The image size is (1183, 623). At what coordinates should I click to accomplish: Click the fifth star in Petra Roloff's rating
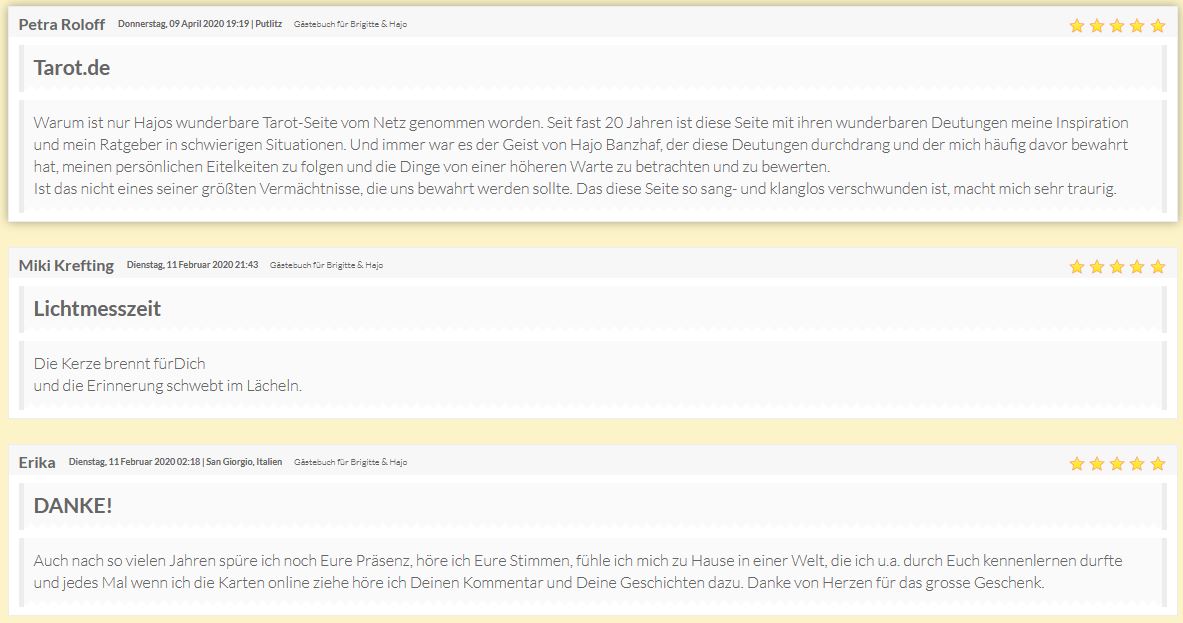pos(1158,26)
